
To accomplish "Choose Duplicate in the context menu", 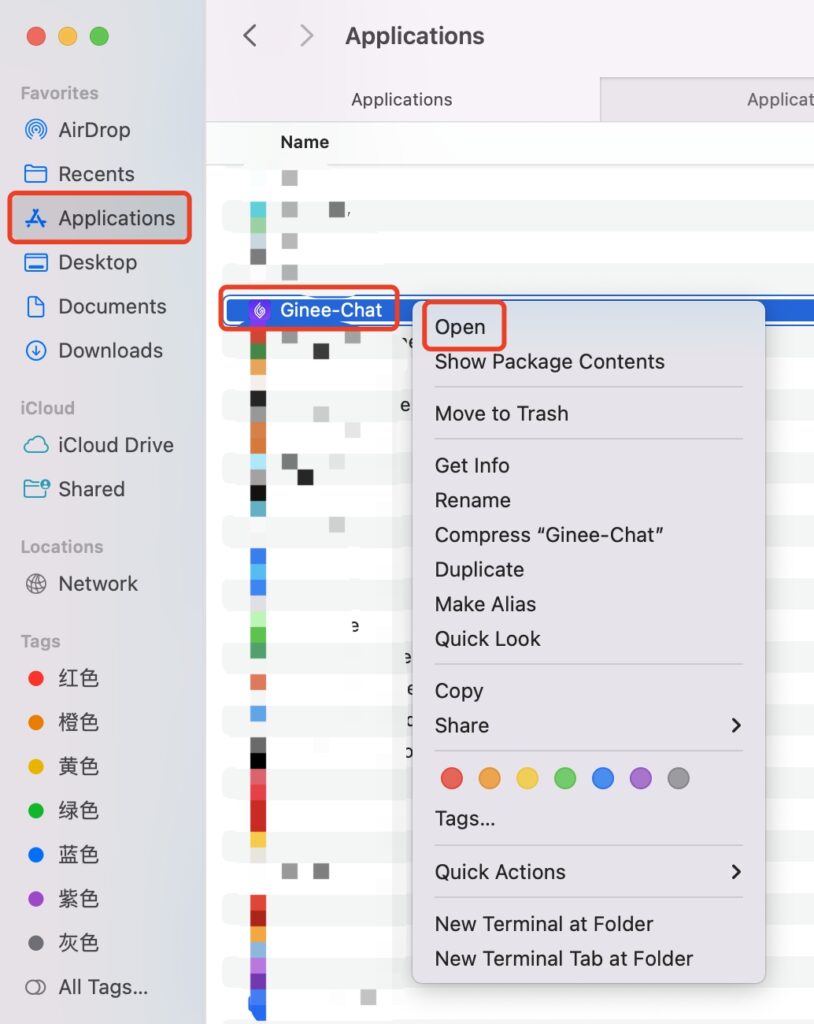I will 479,569.
